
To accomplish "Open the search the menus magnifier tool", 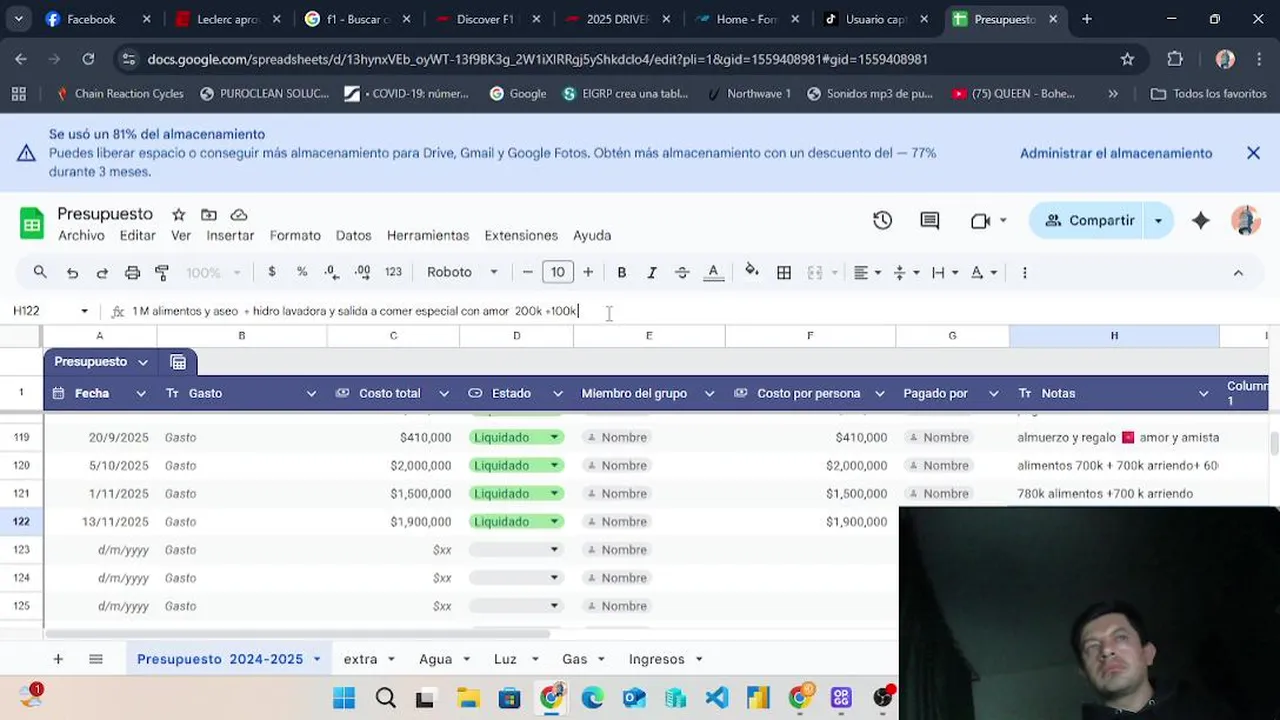I will 40,272.
